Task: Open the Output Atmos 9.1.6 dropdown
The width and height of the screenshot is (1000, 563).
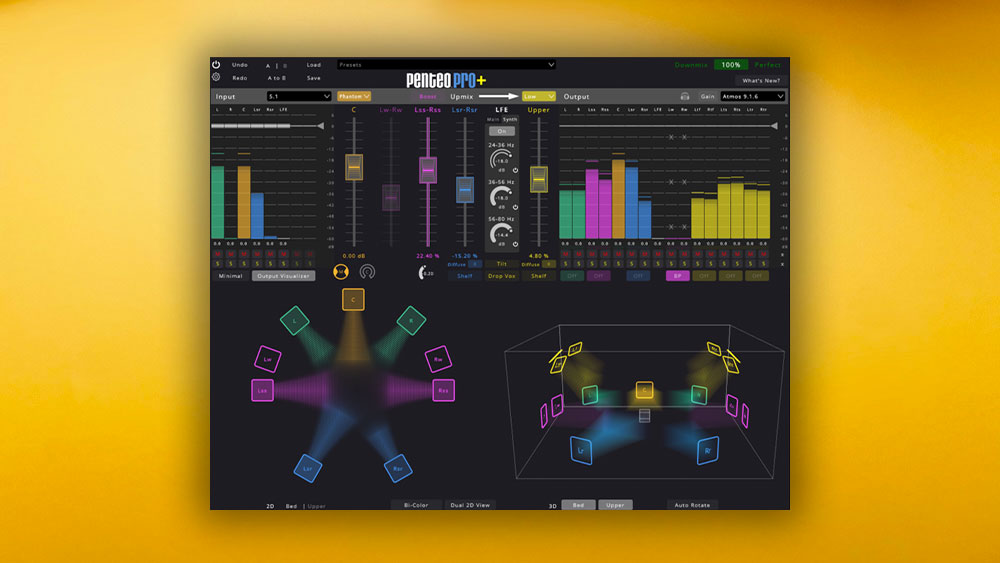Action: 753,96
